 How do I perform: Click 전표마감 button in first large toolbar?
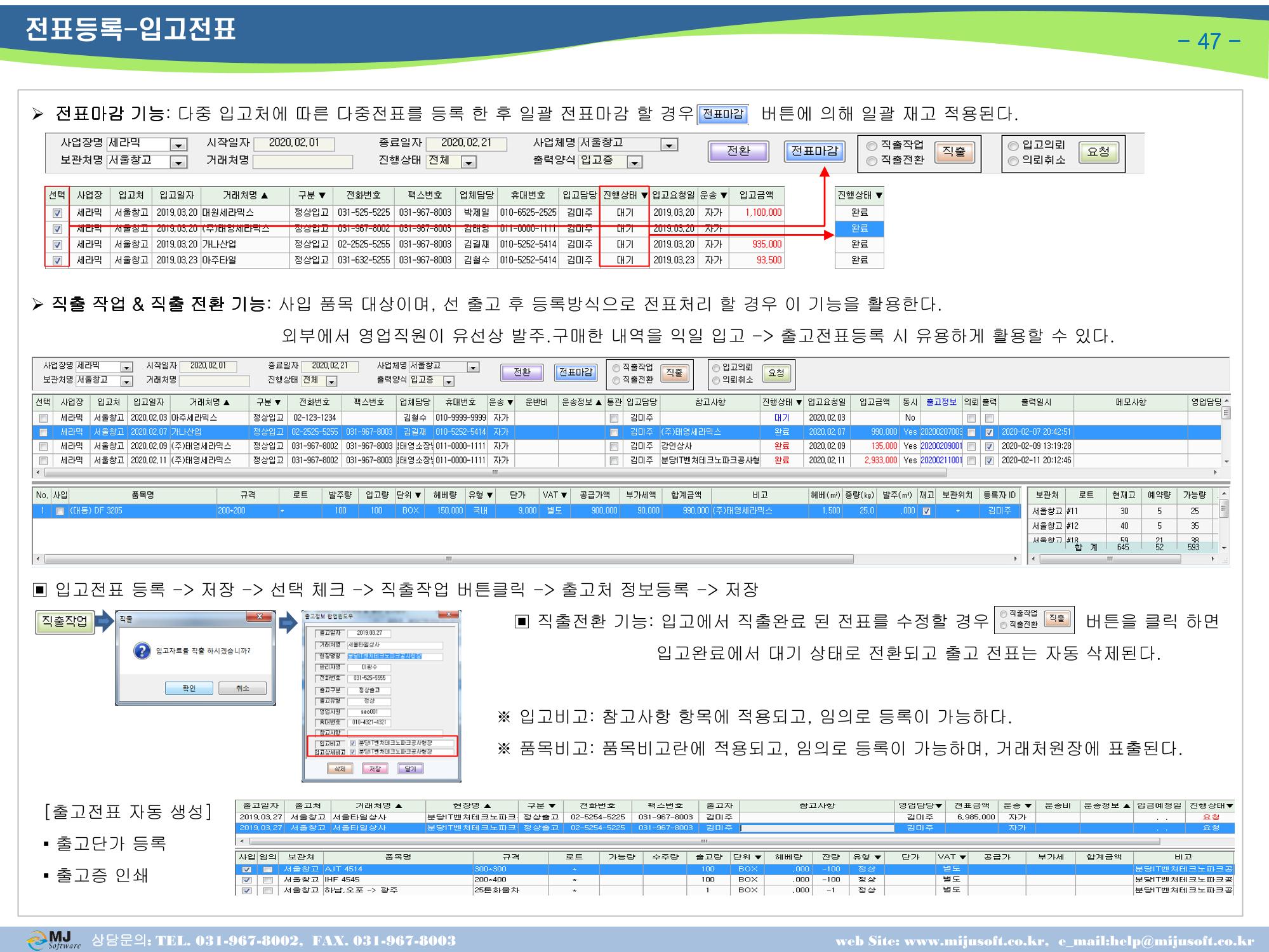pyautogui.click(x=814, y=152)
